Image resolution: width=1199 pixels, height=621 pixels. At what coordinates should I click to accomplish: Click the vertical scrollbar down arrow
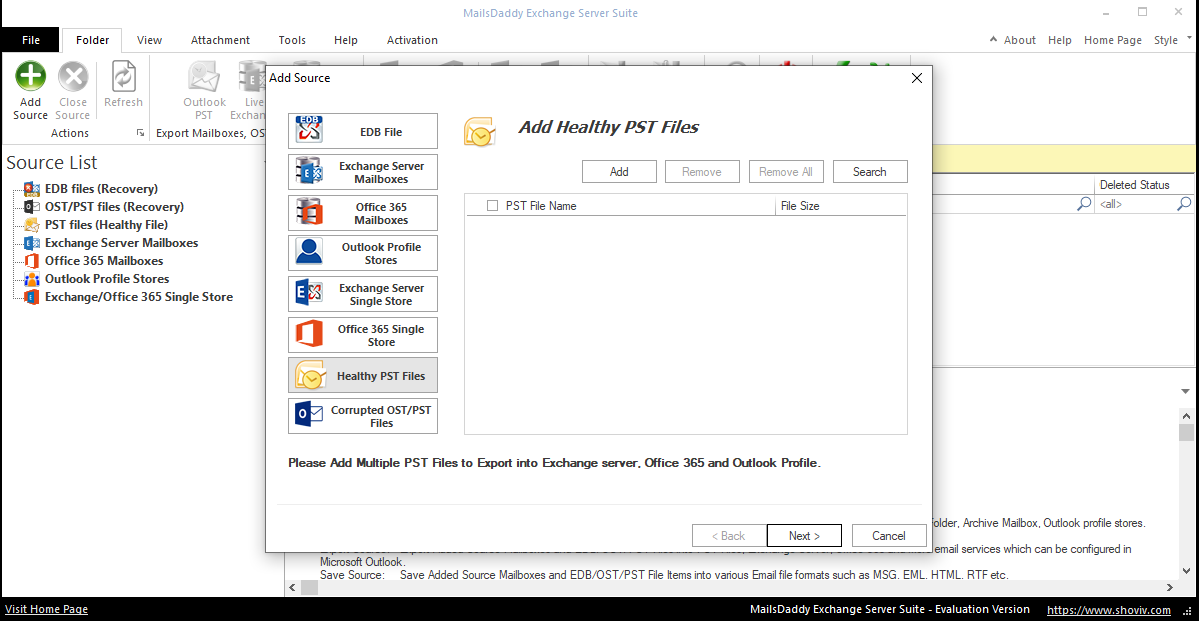pos(1186,571)
